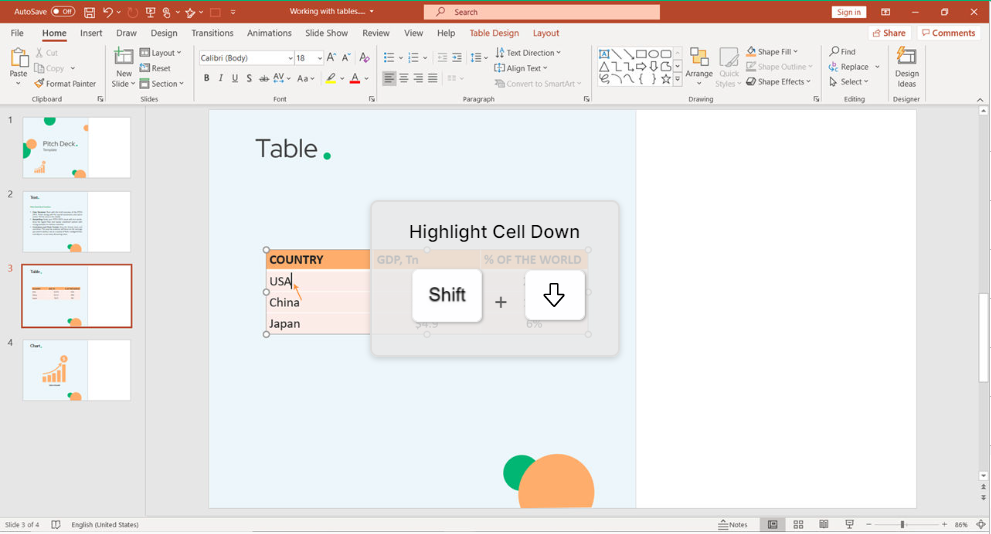This screenshot has height=534, width=991.
Task: Open Notes pane from status bar
Action: (733, 525)
